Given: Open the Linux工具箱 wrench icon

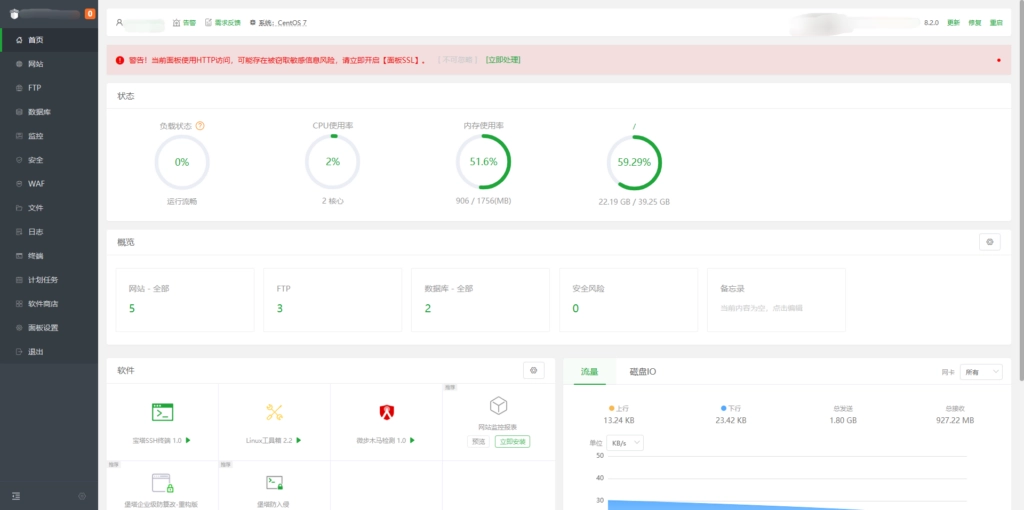Looking at the screenshot, I should click(x=274, y=412).
